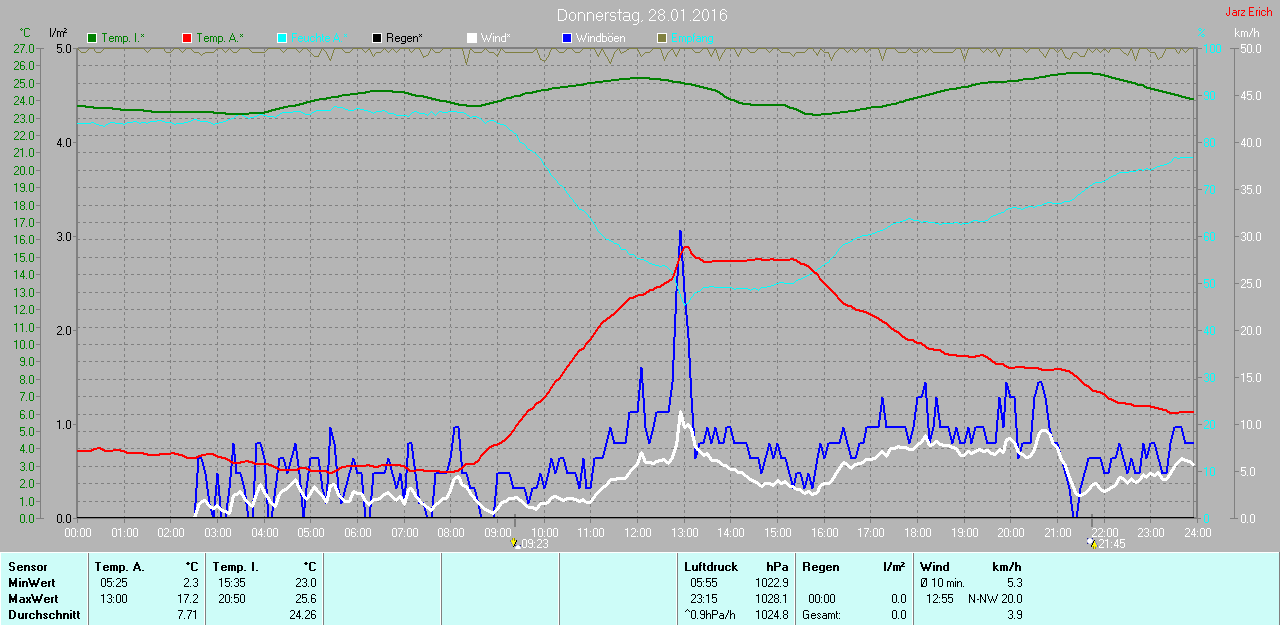1280x625 pixels.
Task: Click the MaxWert row label
Action: (33, 599)
